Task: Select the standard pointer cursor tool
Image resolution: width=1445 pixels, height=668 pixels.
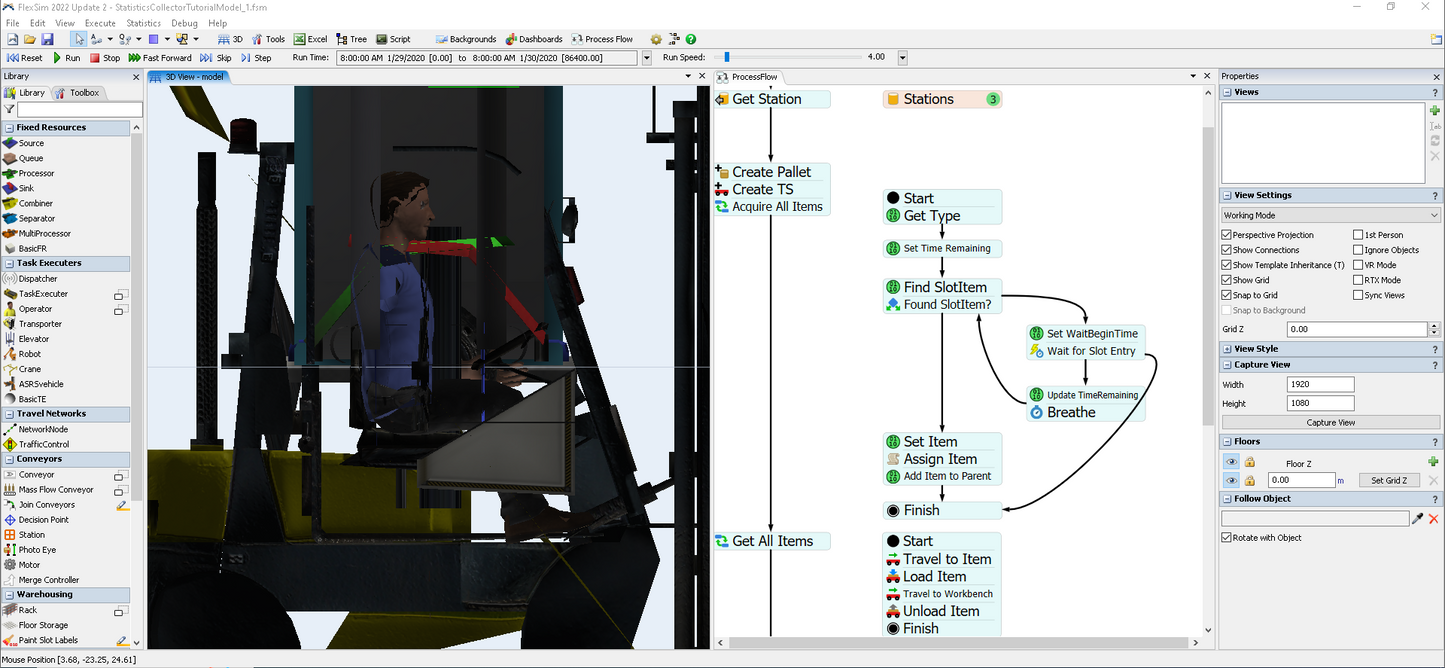Action: click(79, 39)
